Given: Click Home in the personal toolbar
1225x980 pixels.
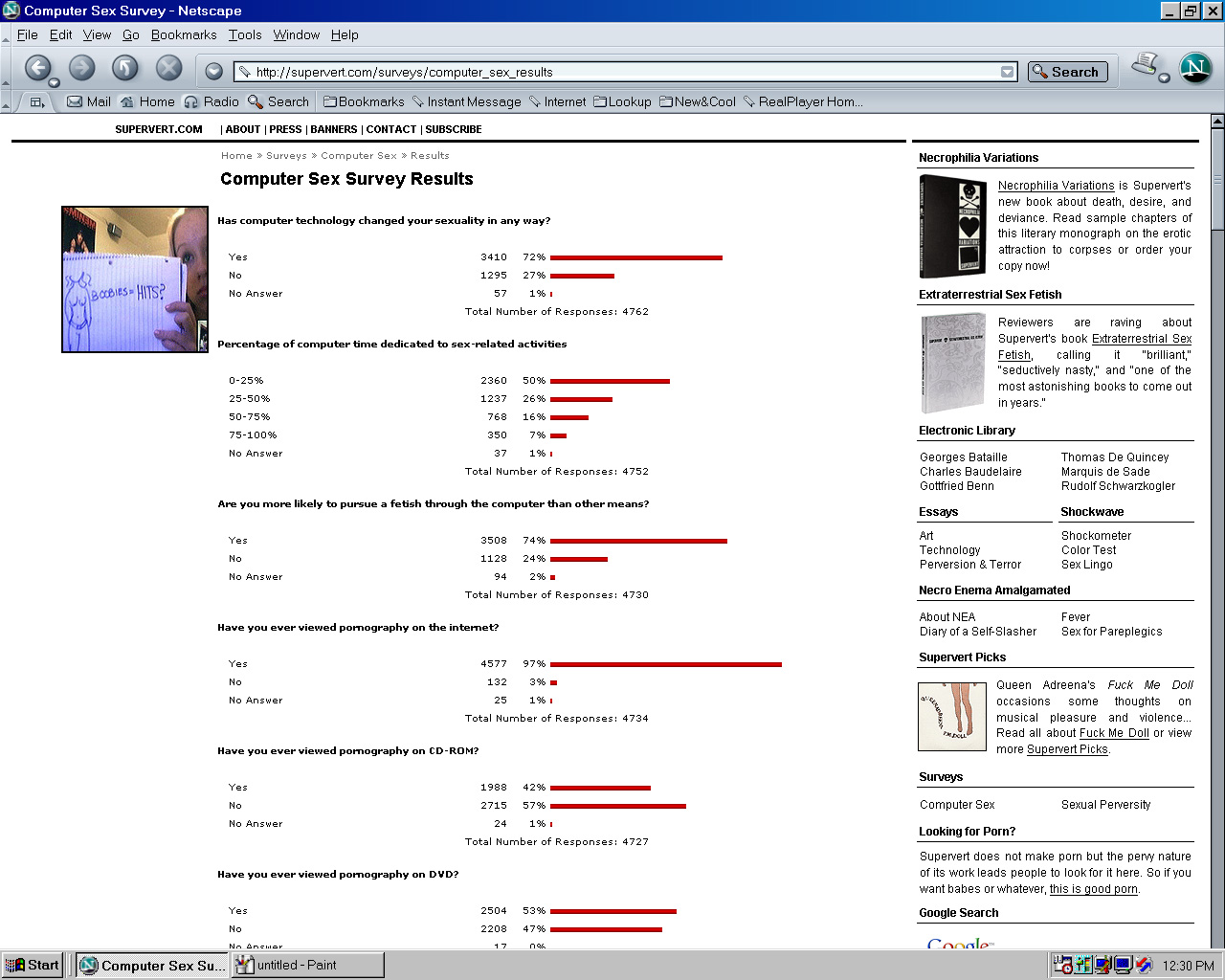Looking at the screenshot, I should (x=147, y=101).
